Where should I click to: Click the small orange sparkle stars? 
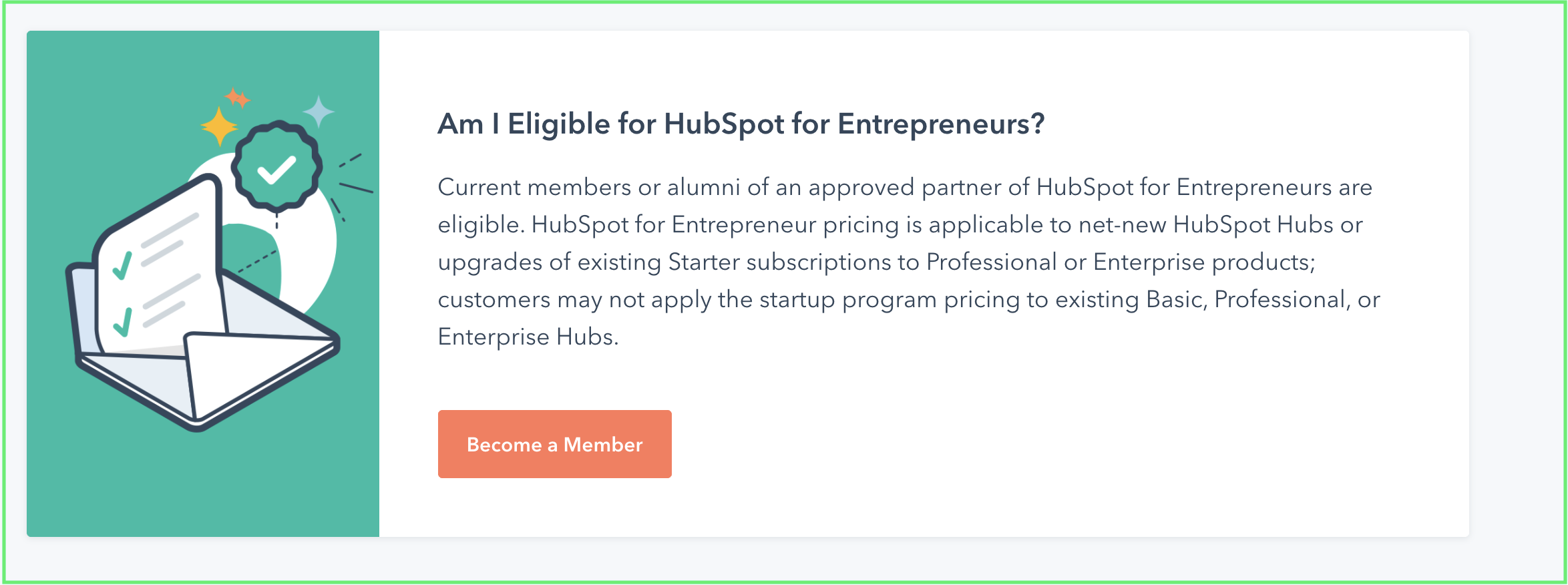[237, 97]
